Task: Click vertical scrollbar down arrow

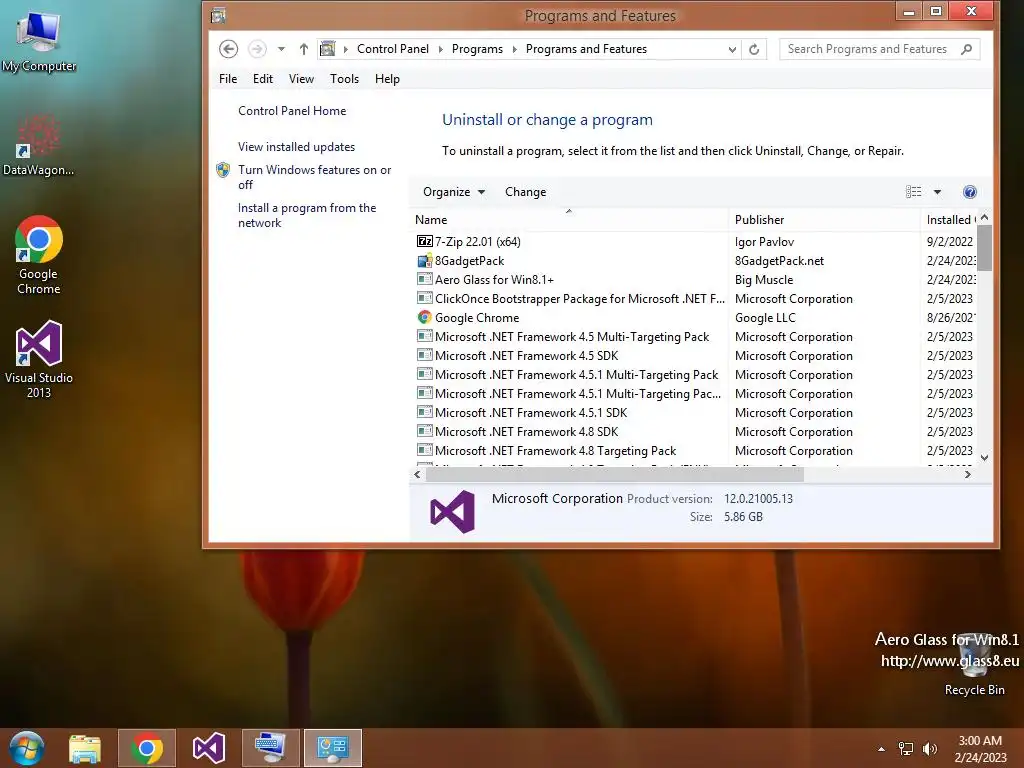Action: coord(985,457)
